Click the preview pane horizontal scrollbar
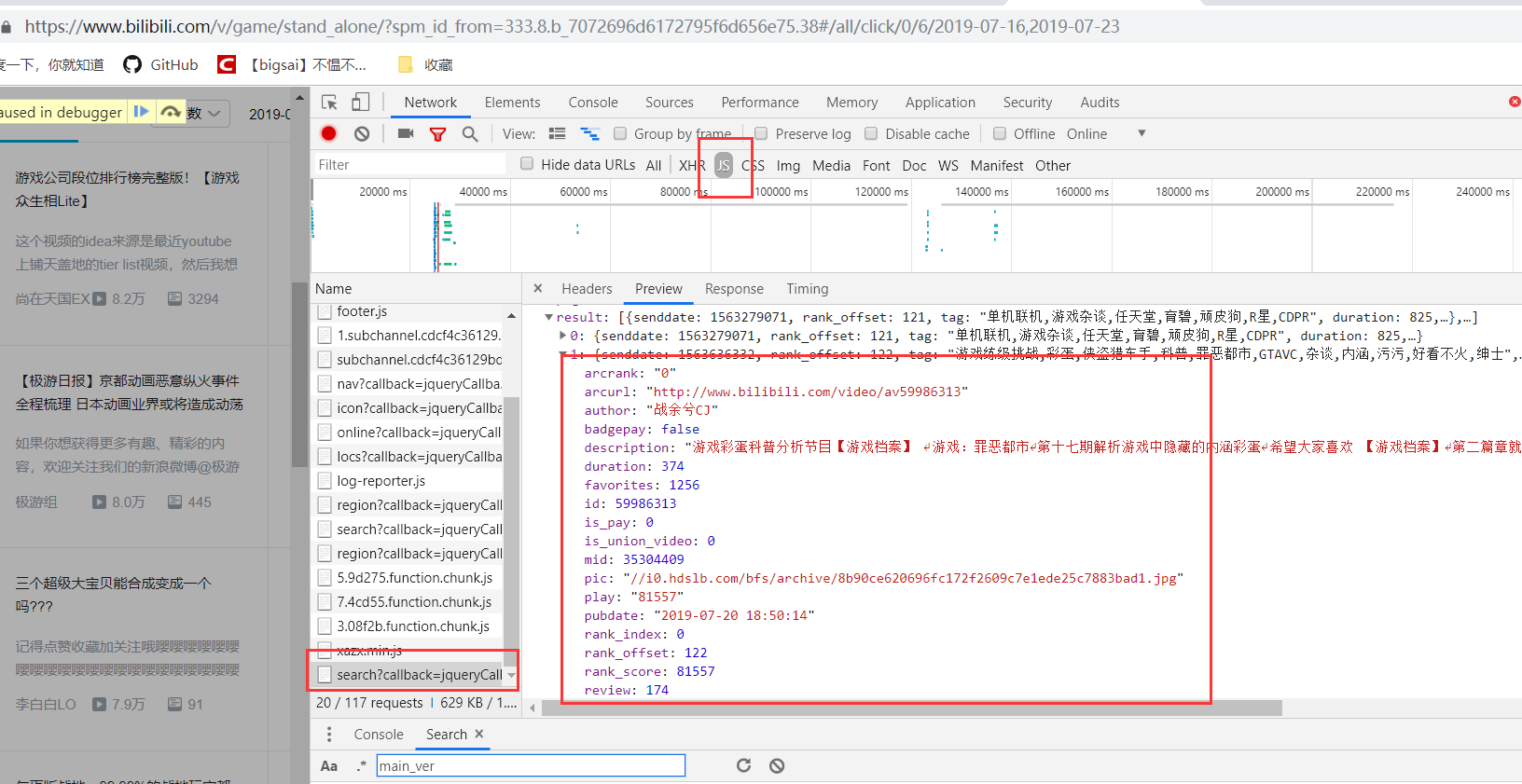 click(911, 708)
